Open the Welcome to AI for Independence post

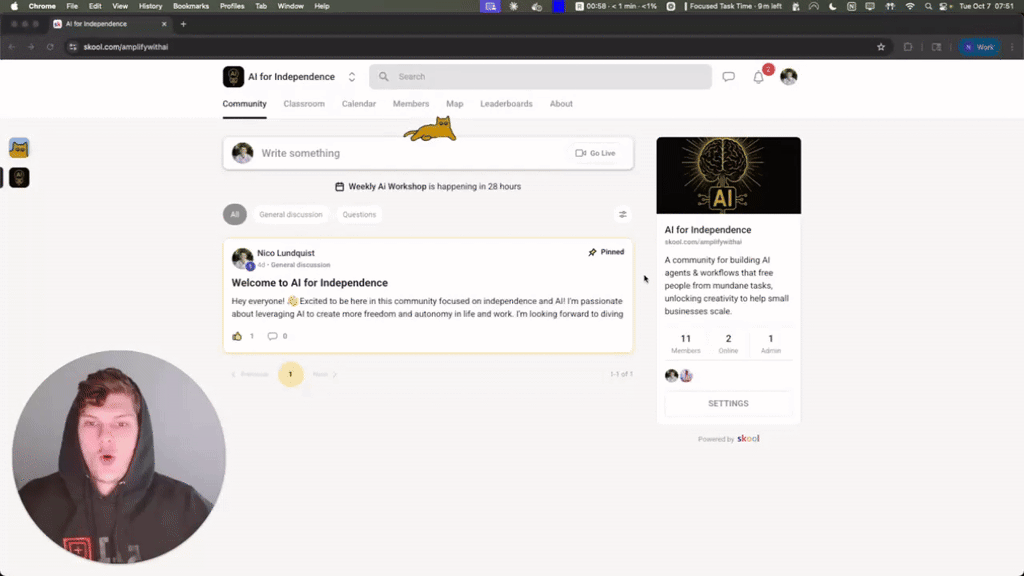310,283
